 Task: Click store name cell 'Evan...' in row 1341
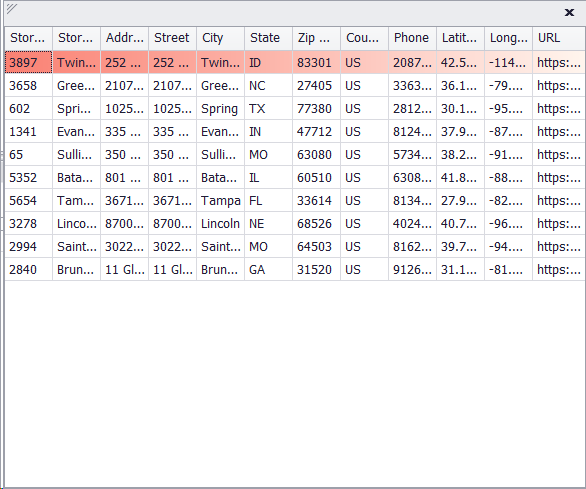pos(77,132)
